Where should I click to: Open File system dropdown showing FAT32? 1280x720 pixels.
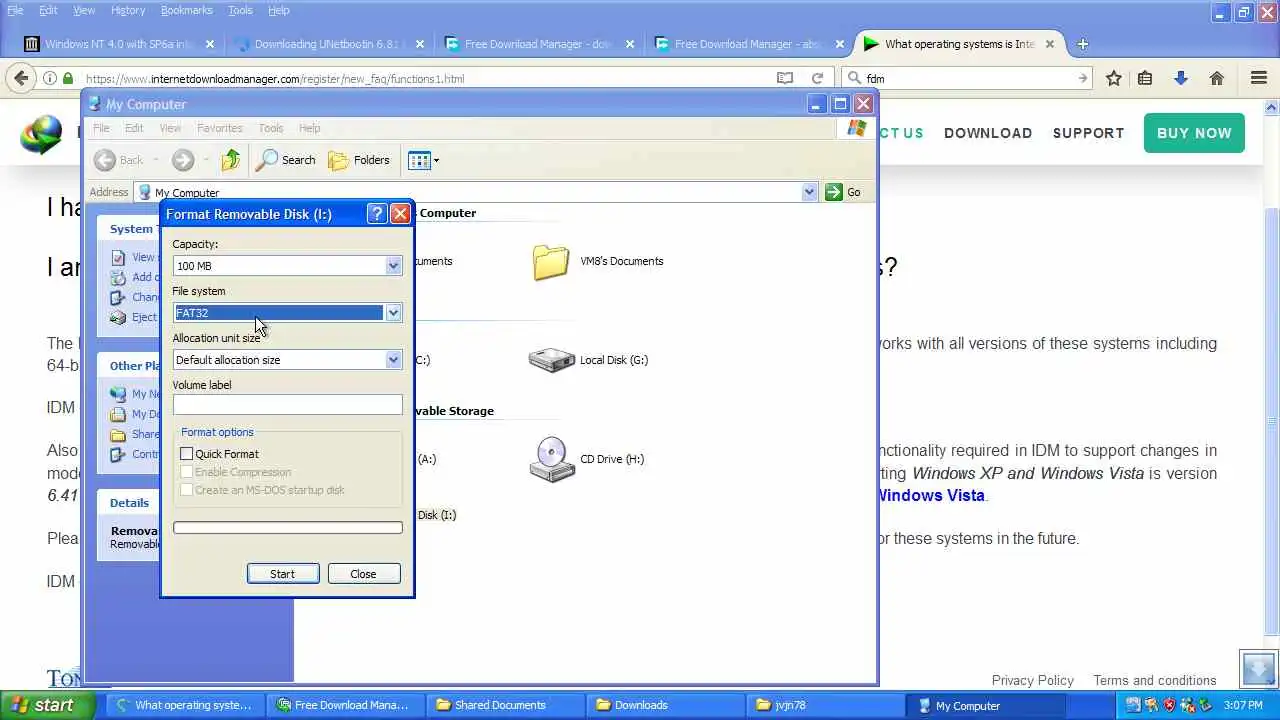pos(393,313)
